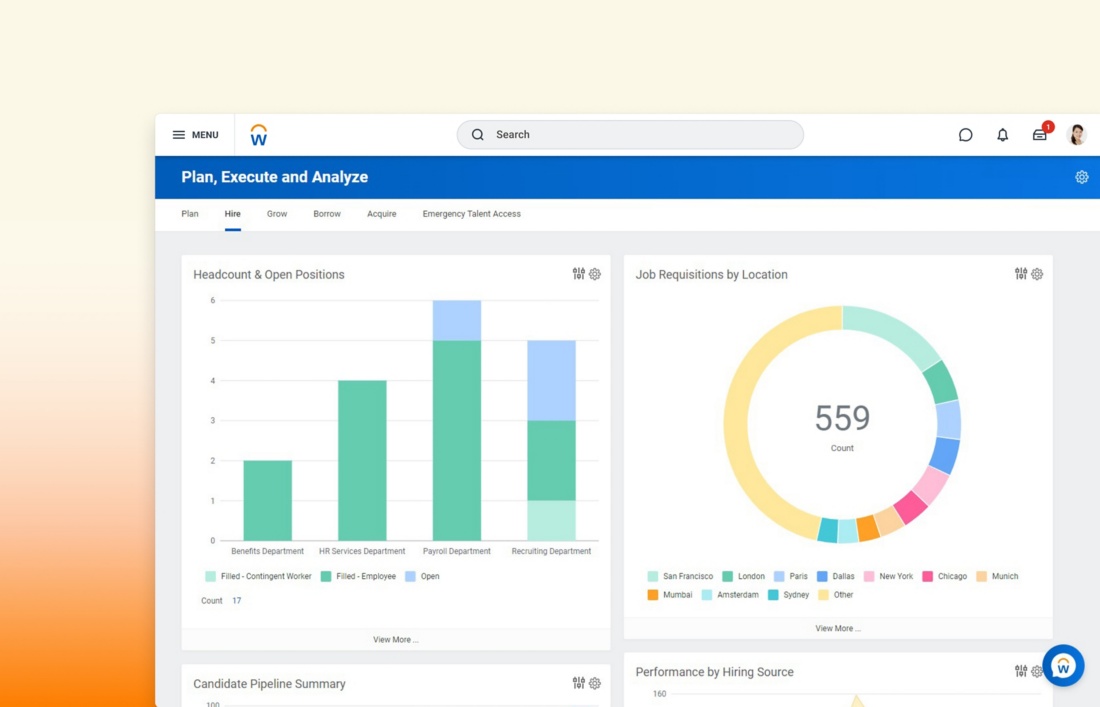Click the count value 17 link
1100x707 pixels.
(237, 601)
